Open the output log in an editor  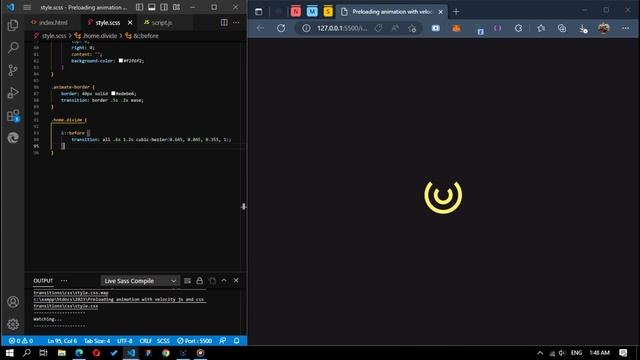[x=212, y=281]
